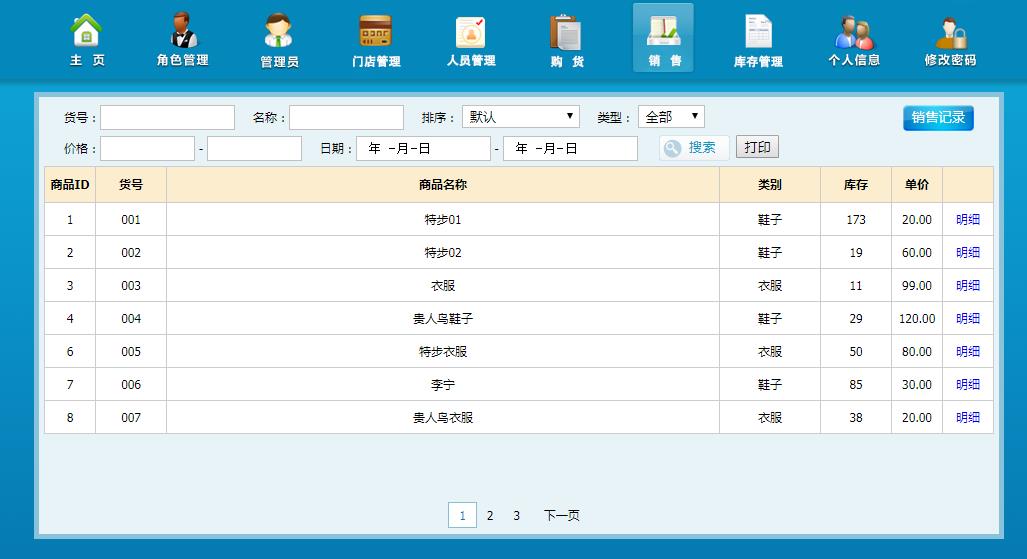
Task: Open 角色管理 role management icon
Action: (182, 39)
